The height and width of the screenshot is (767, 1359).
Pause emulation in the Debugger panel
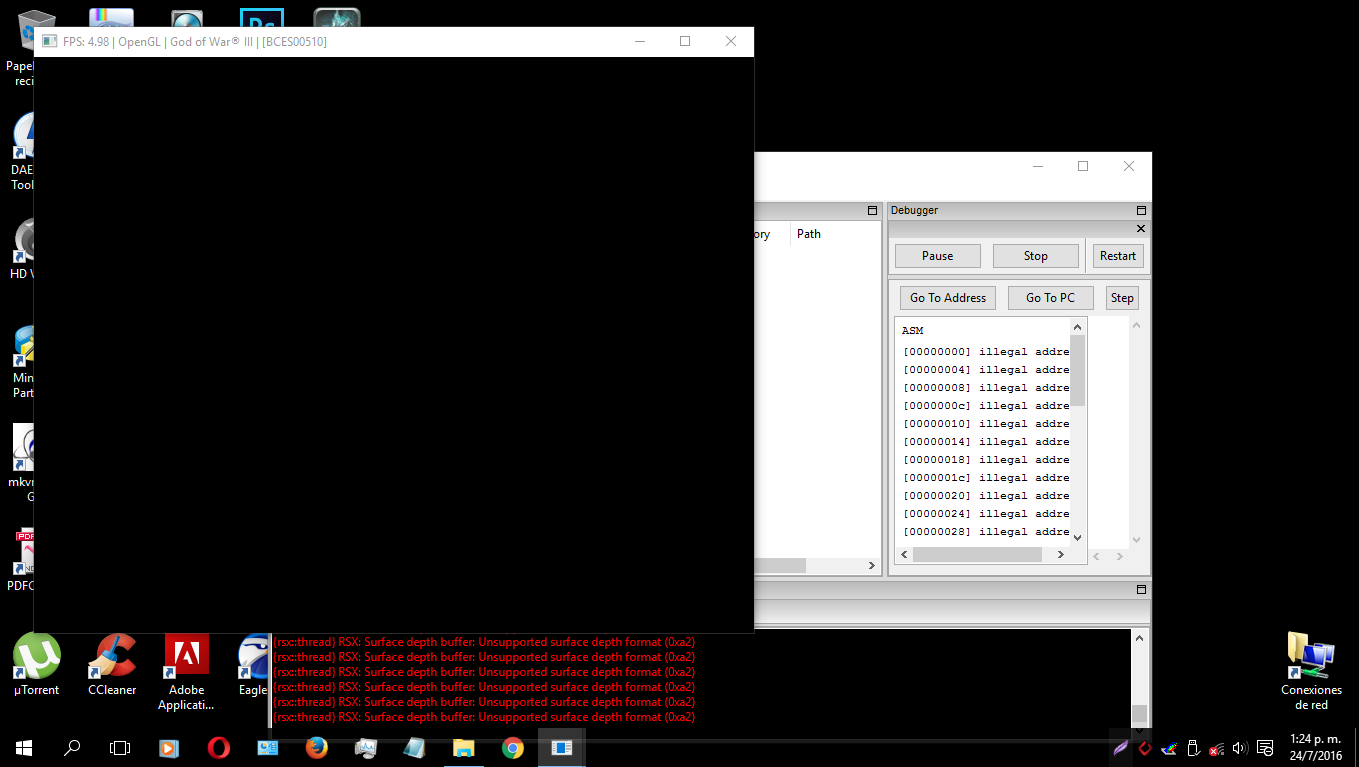tap(937, 256)
